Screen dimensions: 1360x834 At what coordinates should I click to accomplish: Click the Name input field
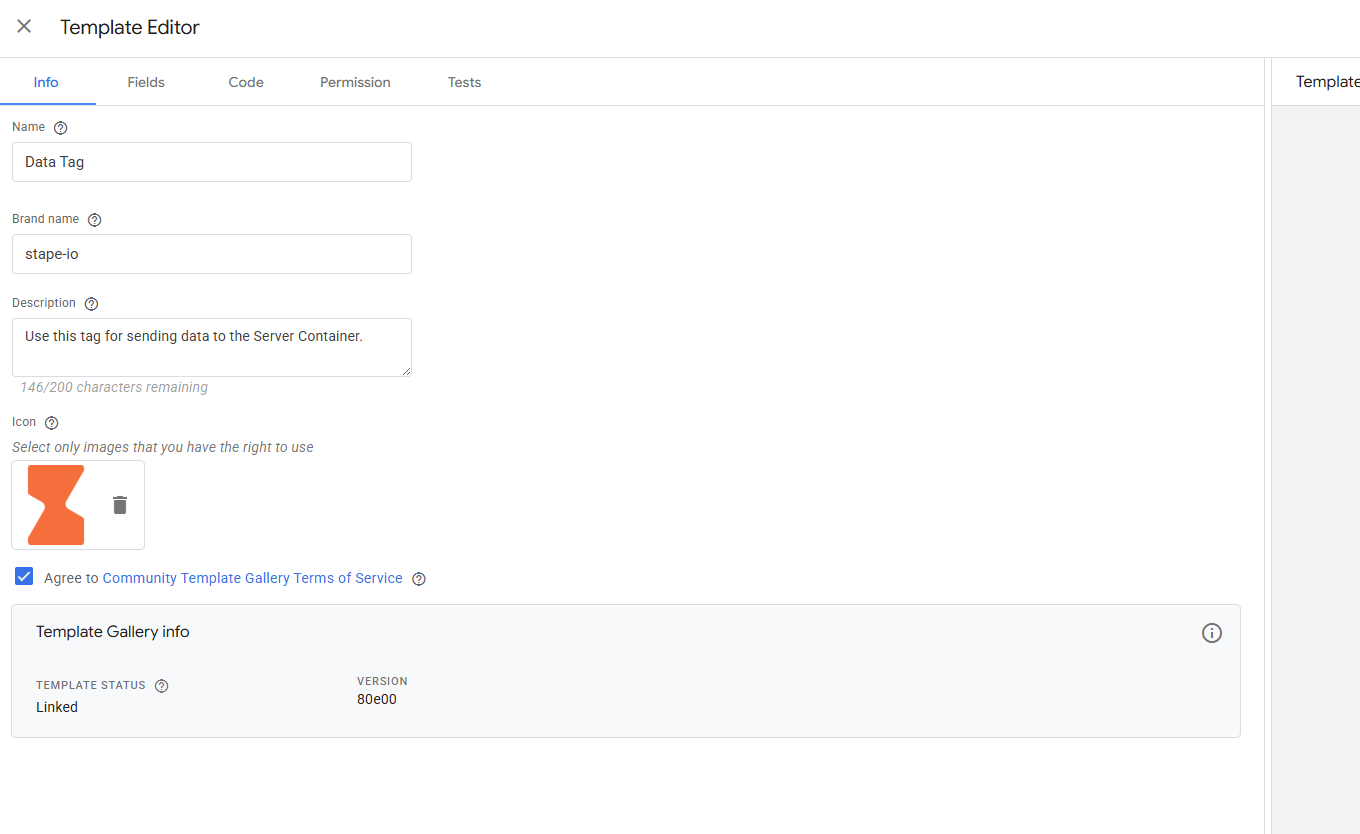tap(211, 162)
